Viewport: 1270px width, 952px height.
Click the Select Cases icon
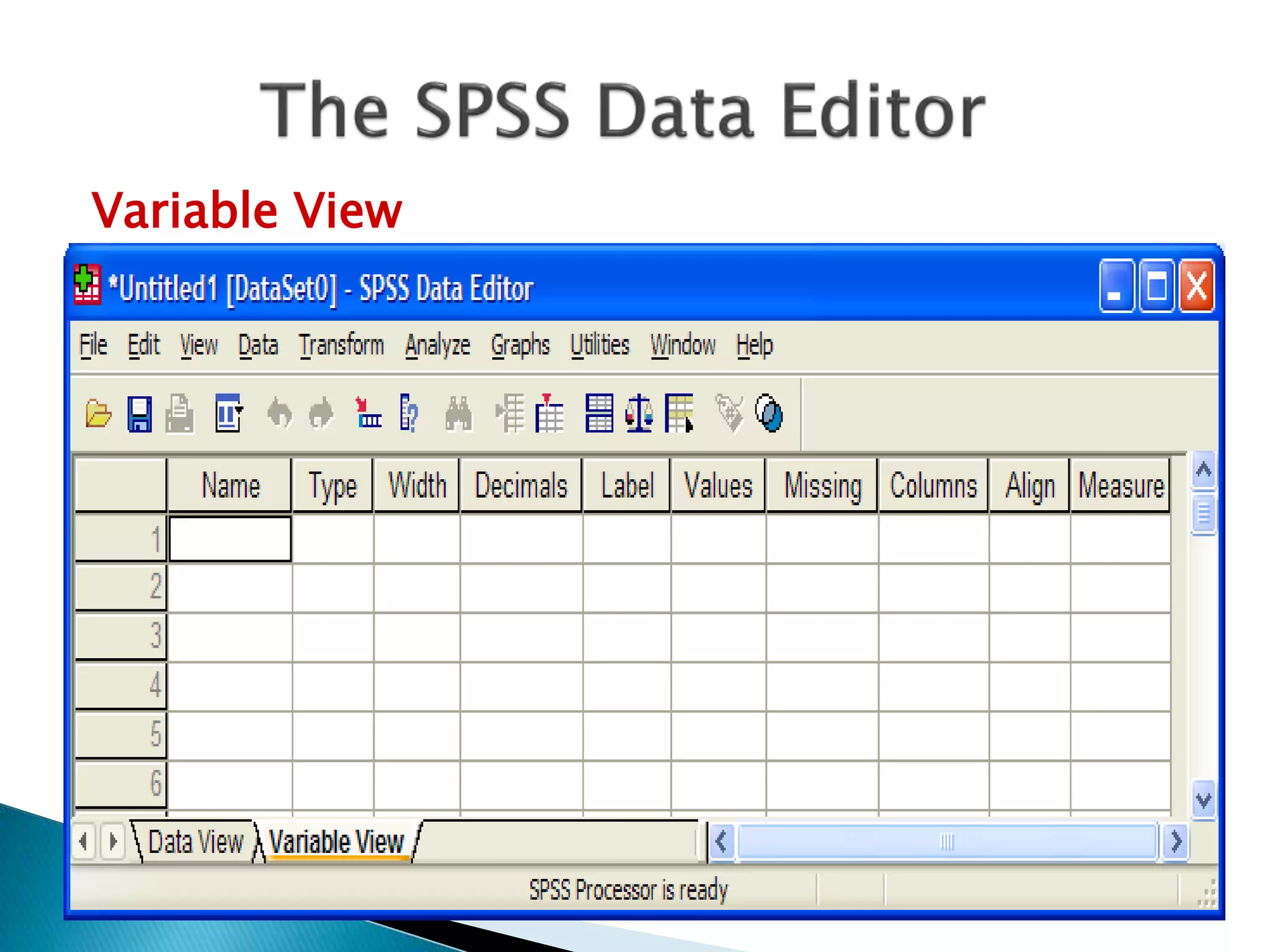(679, 413)
